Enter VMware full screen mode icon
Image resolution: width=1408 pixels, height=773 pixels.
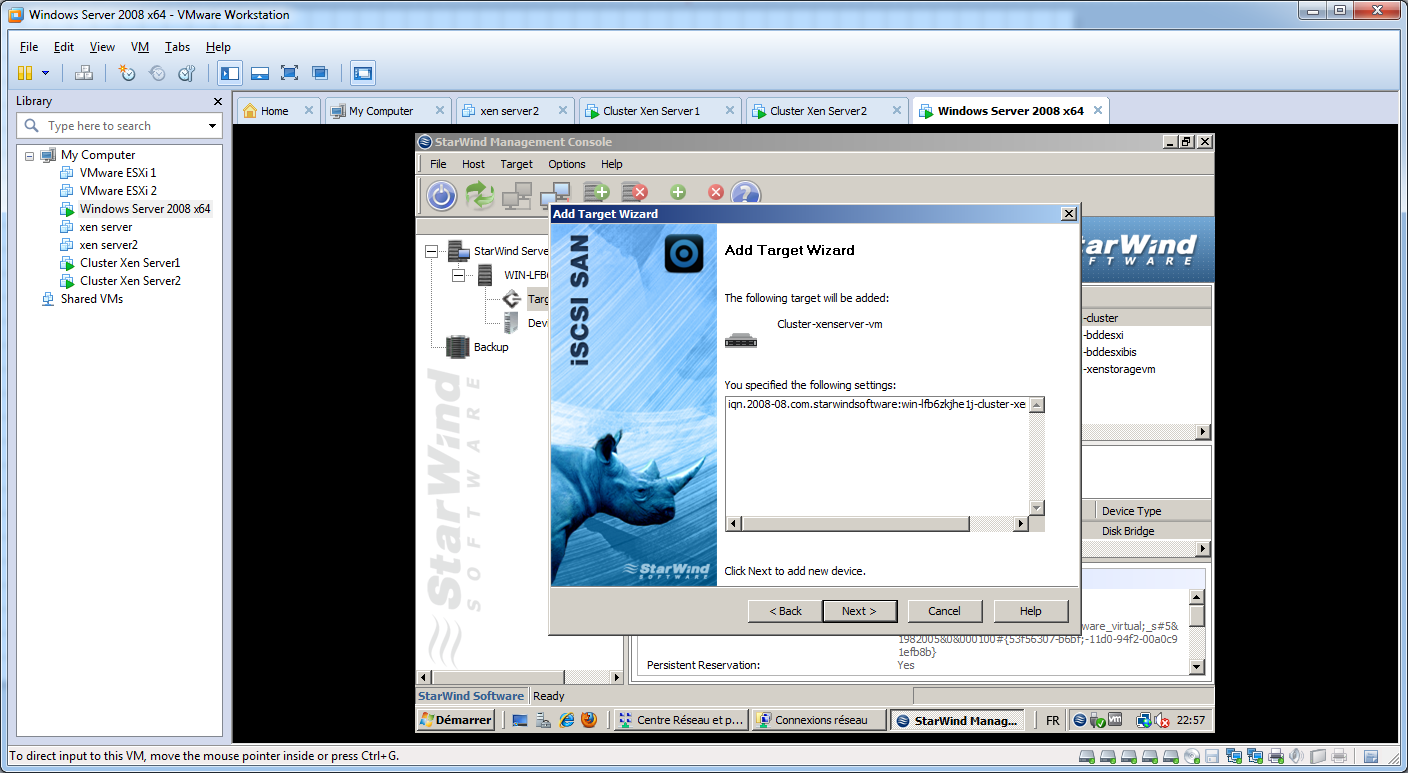tap(289, 73)
